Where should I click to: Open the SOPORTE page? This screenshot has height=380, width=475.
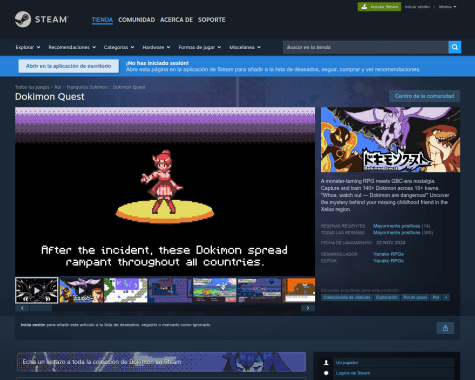point(212,20)
